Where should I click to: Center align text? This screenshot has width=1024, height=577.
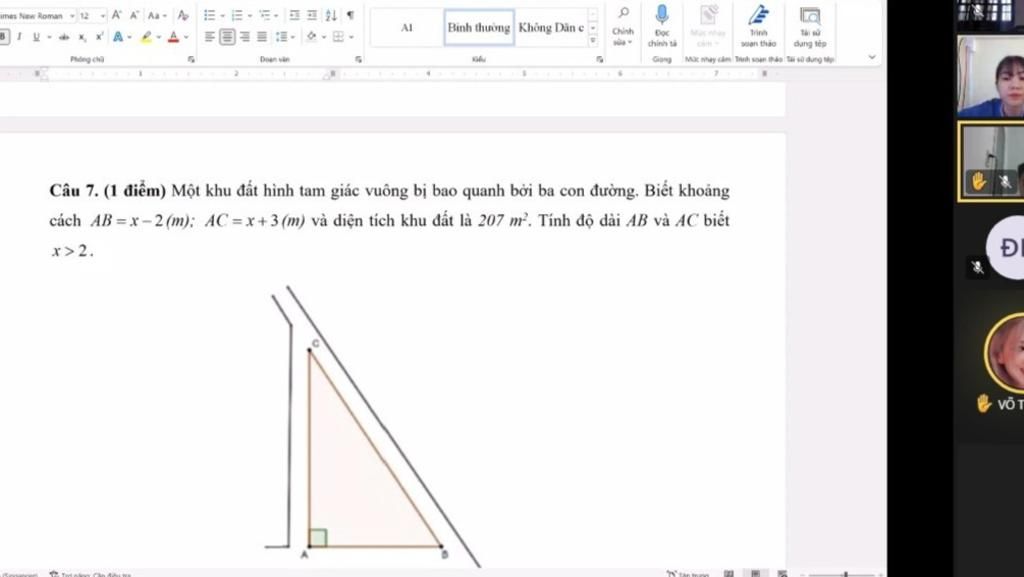point(227,37)
